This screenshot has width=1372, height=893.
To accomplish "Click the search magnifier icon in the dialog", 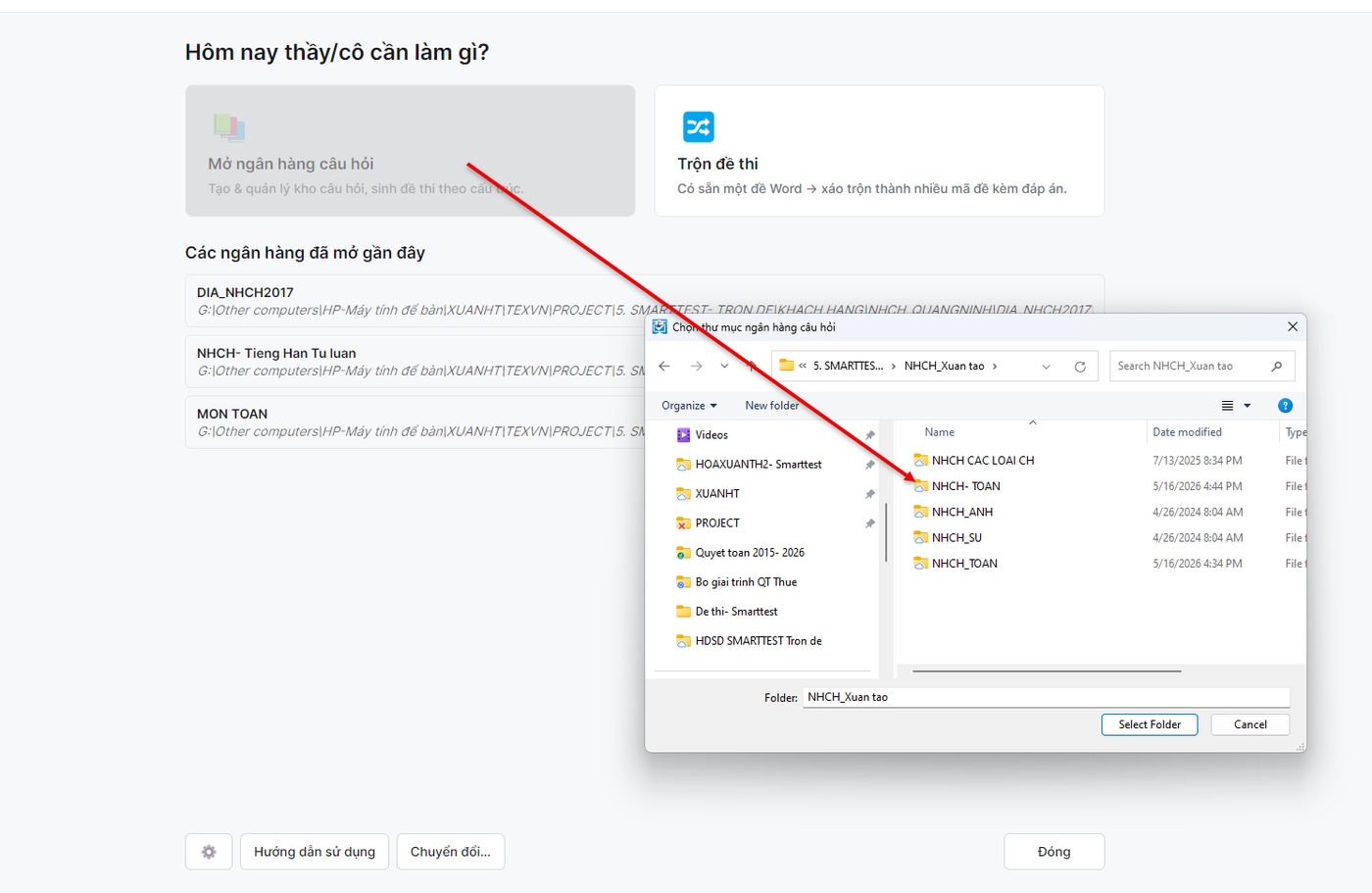I will [x=1276, y=367].
